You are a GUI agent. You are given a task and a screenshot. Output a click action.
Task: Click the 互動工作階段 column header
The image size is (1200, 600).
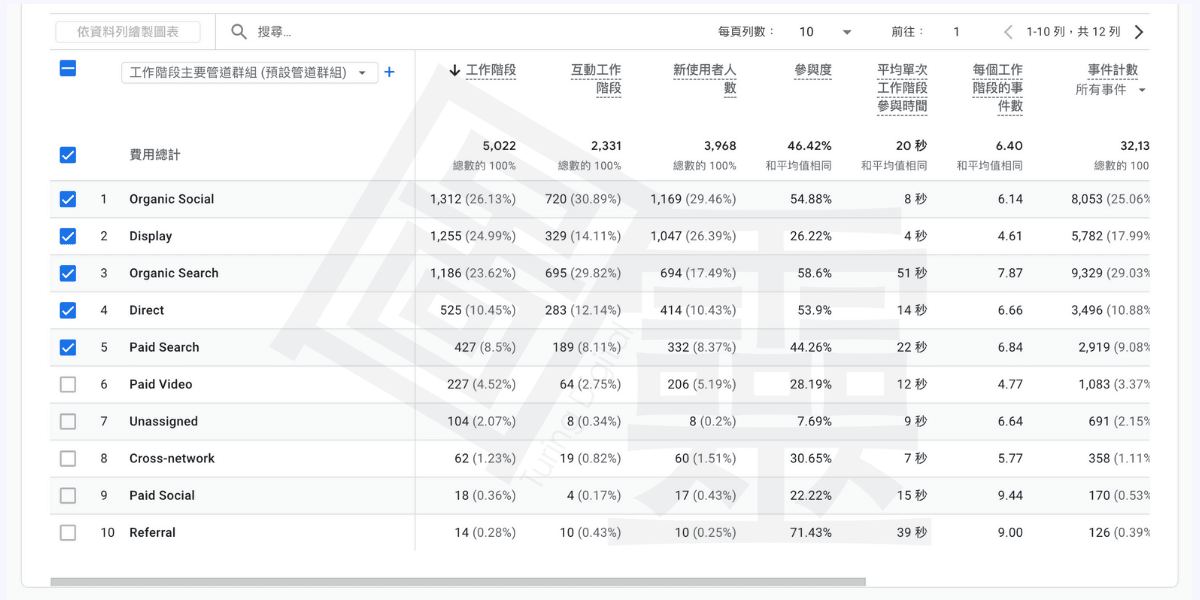[596, 79]
